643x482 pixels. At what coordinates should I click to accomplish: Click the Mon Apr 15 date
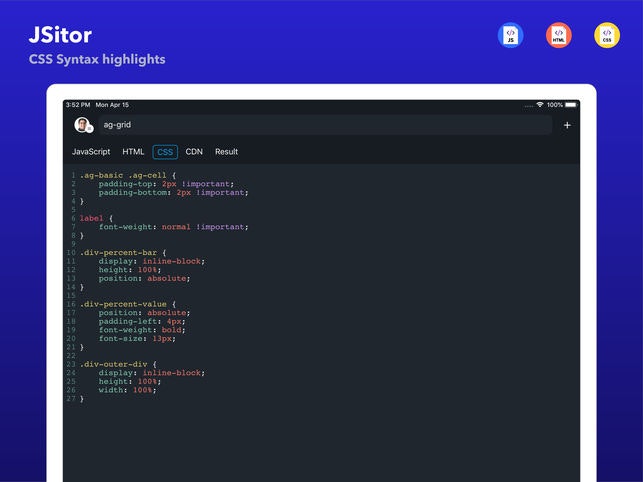[x=112, y=105]
